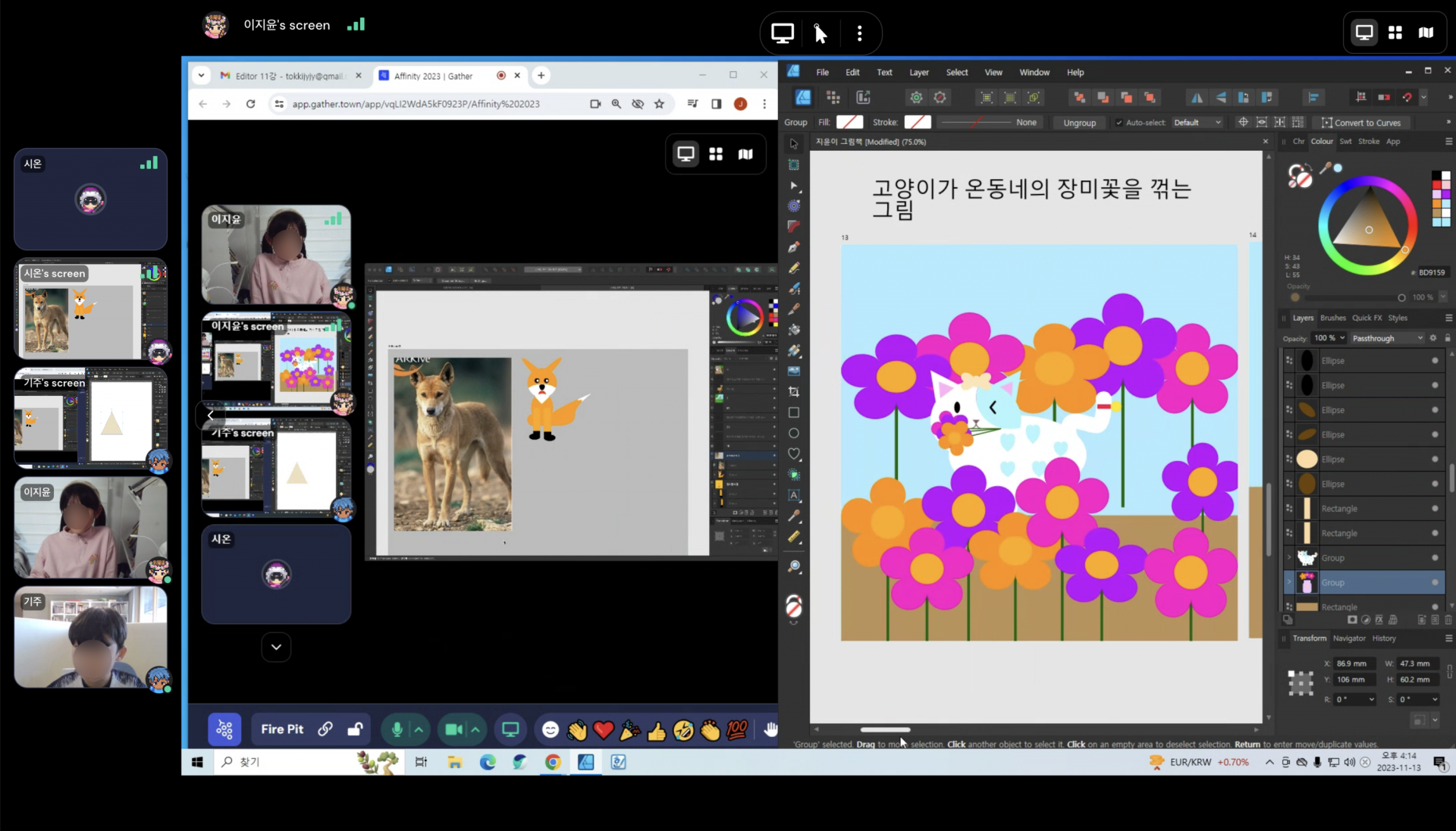Toggle the layer lock icon

(1448, 338)
